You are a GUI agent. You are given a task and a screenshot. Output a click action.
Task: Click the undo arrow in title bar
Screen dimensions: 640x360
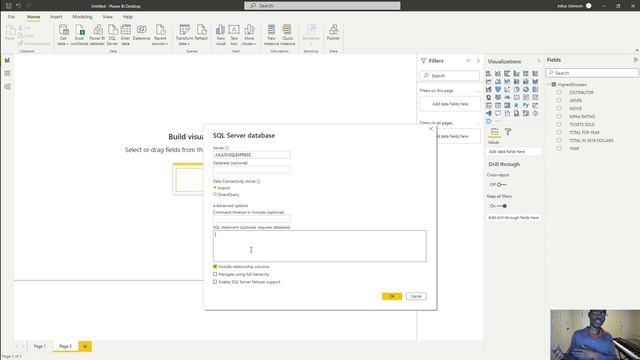(x=18, y=6)
